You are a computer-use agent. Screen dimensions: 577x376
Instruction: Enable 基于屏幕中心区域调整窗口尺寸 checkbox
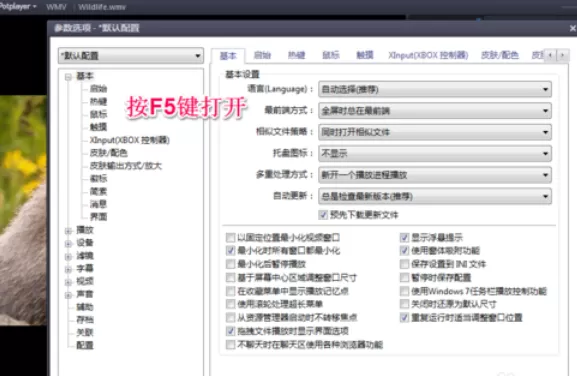[231, 278]
